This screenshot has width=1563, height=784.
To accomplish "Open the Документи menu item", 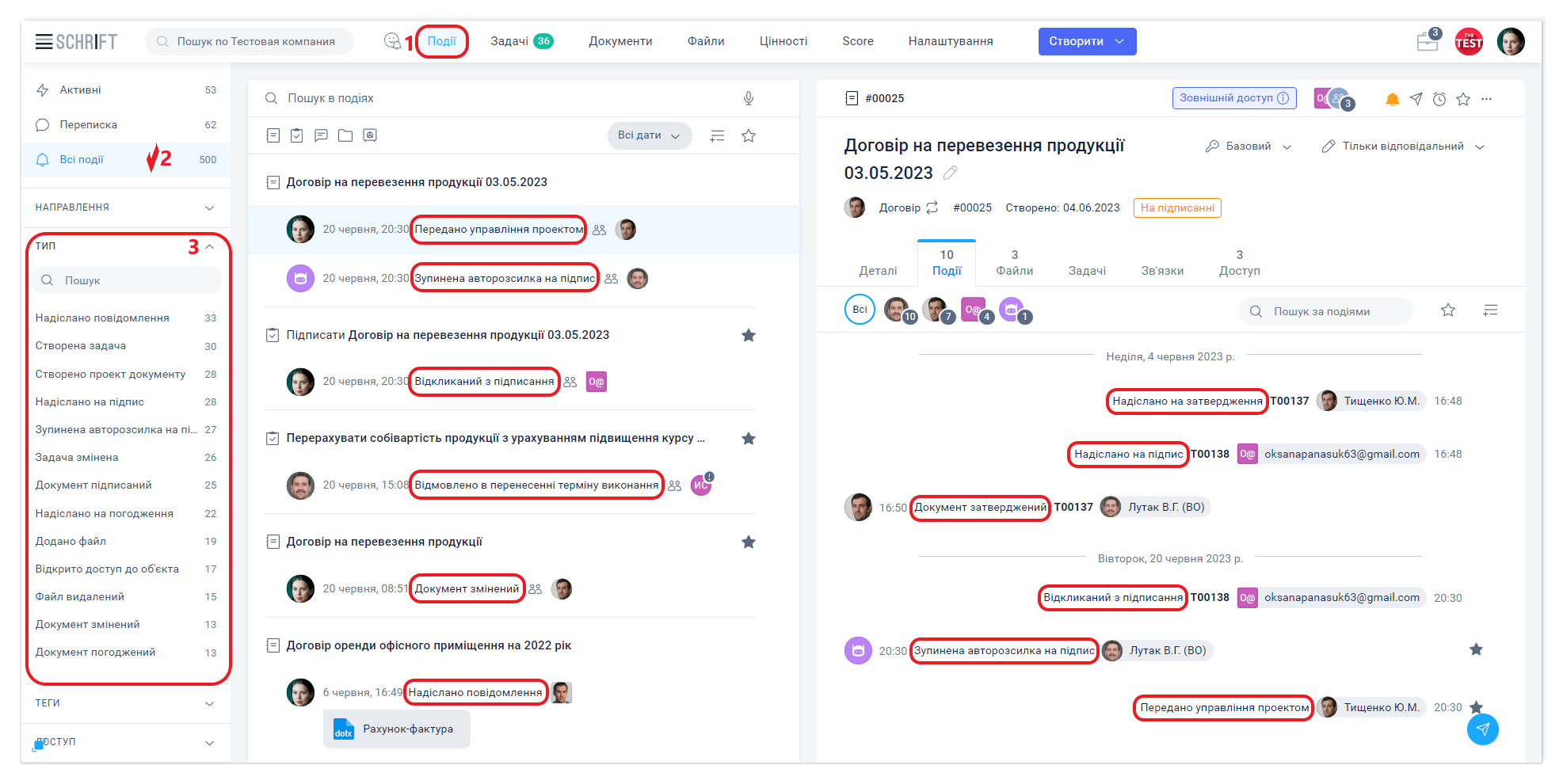I will [x=620, y=41].
